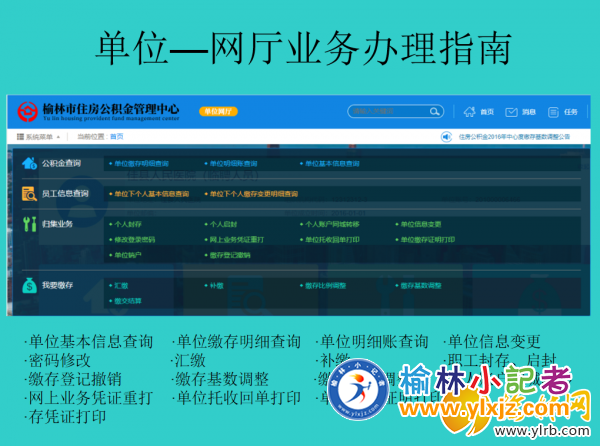Click the announcement speaker icon
Image resolution: width=600 pixels, height=446 pixels.
click(x=446, y=137)
